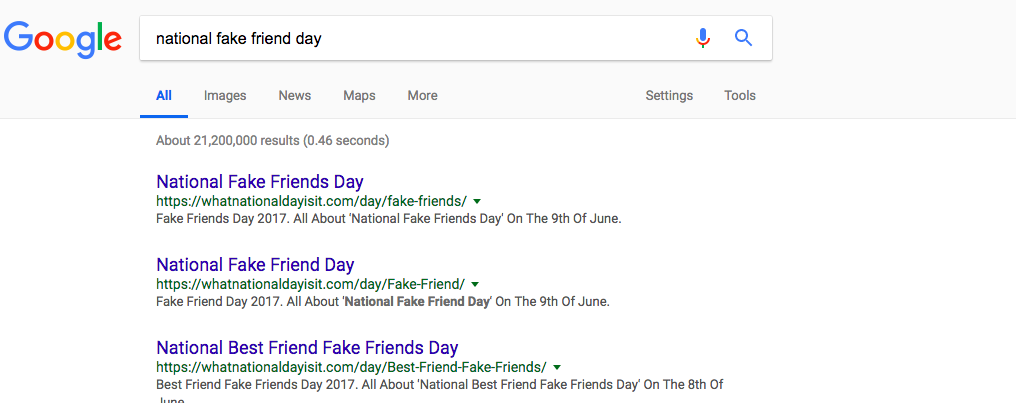The image size is (1016, 403).
Task: Open the Settings menu
Action: [x=669, y=95]
